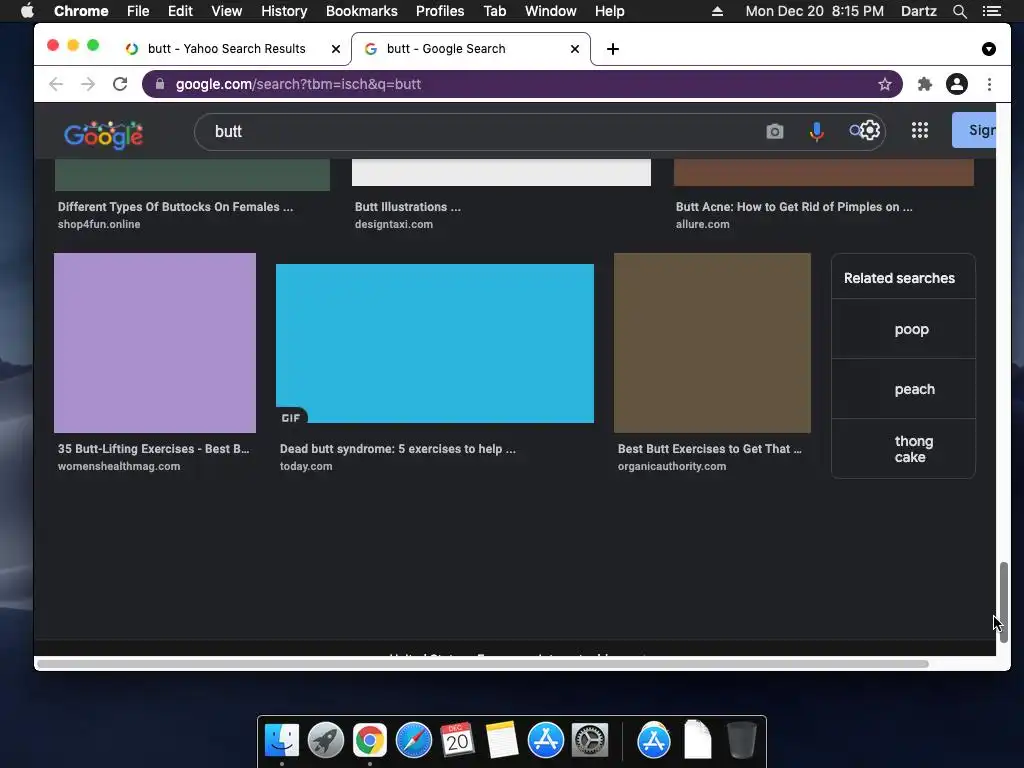The height and width of the screenshot is (768, 1024).
Task: Open Safari from the Dock
Action: click(413, 740)
